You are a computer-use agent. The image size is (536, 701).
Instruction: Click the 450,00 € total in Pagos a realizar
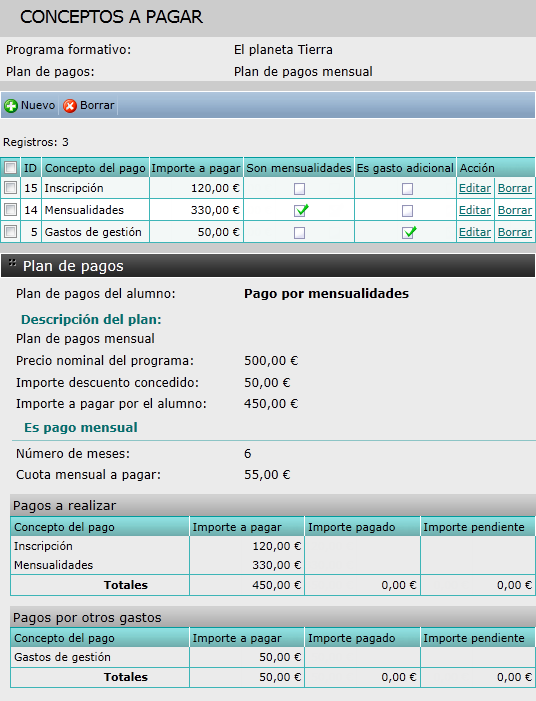pyautogui.click(x=276, y=585)
